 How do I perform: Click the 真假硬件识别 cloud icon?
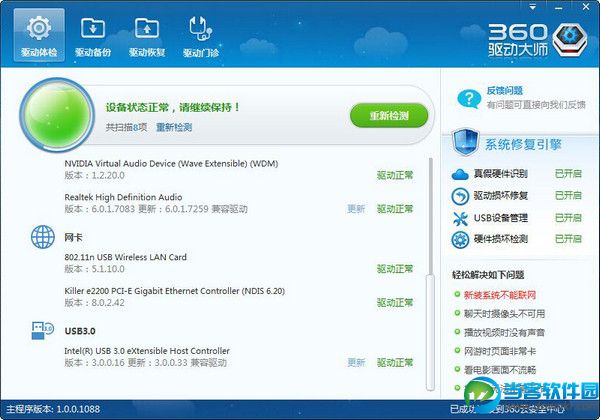click(460, 174)
